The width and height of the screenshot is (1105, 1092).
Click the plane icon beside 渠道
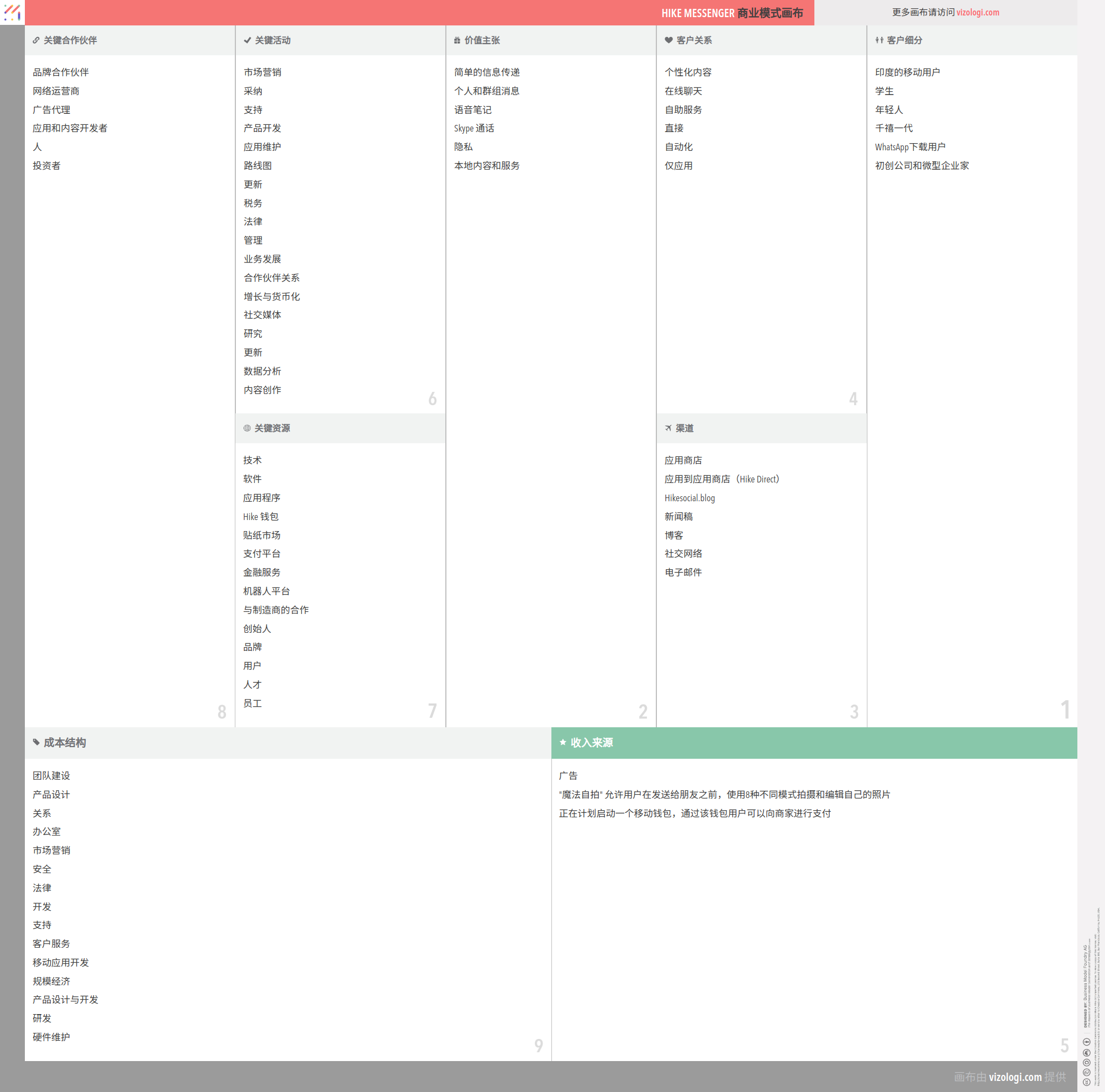click(668, 428)
